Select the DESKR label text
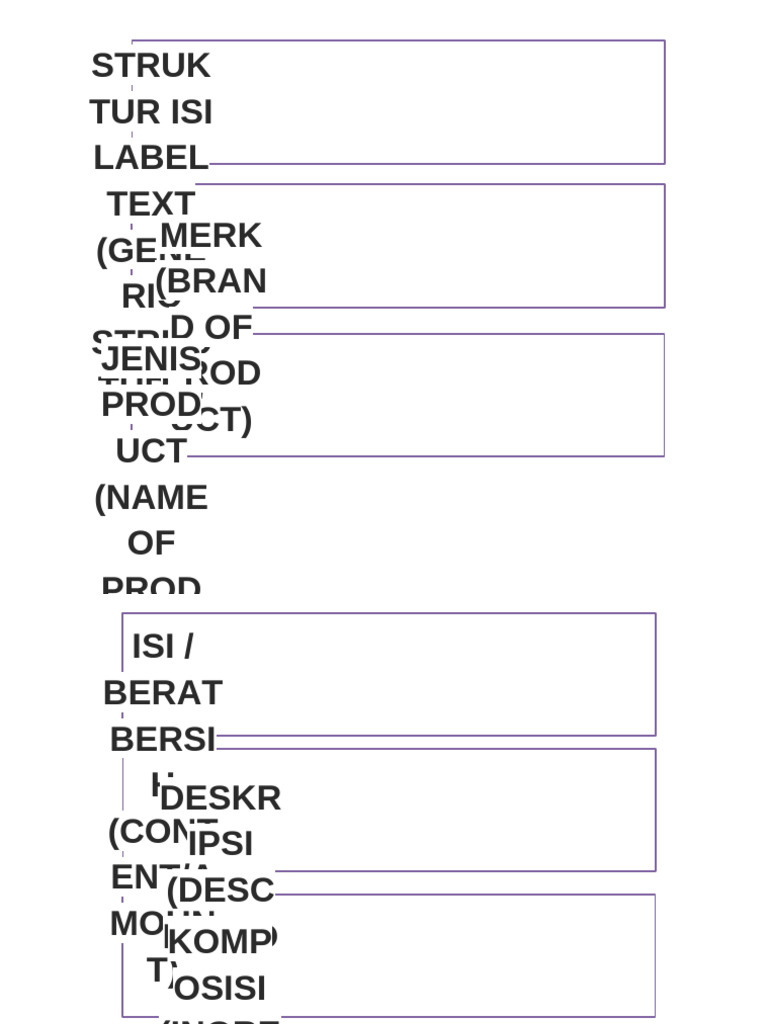Viewport: 768px width, 1024px height. (x=221, y=798)
